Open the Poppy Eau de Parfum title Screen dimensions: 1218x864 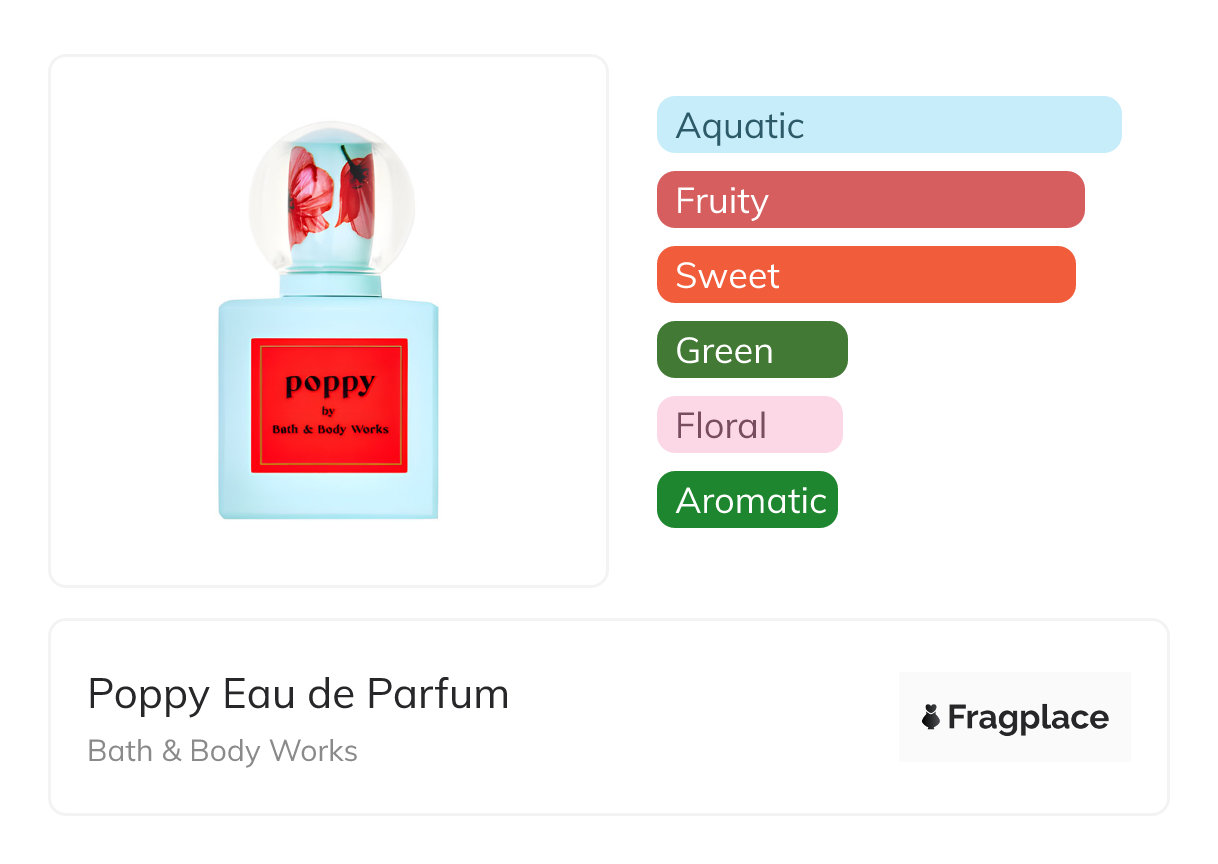(298, 694)
